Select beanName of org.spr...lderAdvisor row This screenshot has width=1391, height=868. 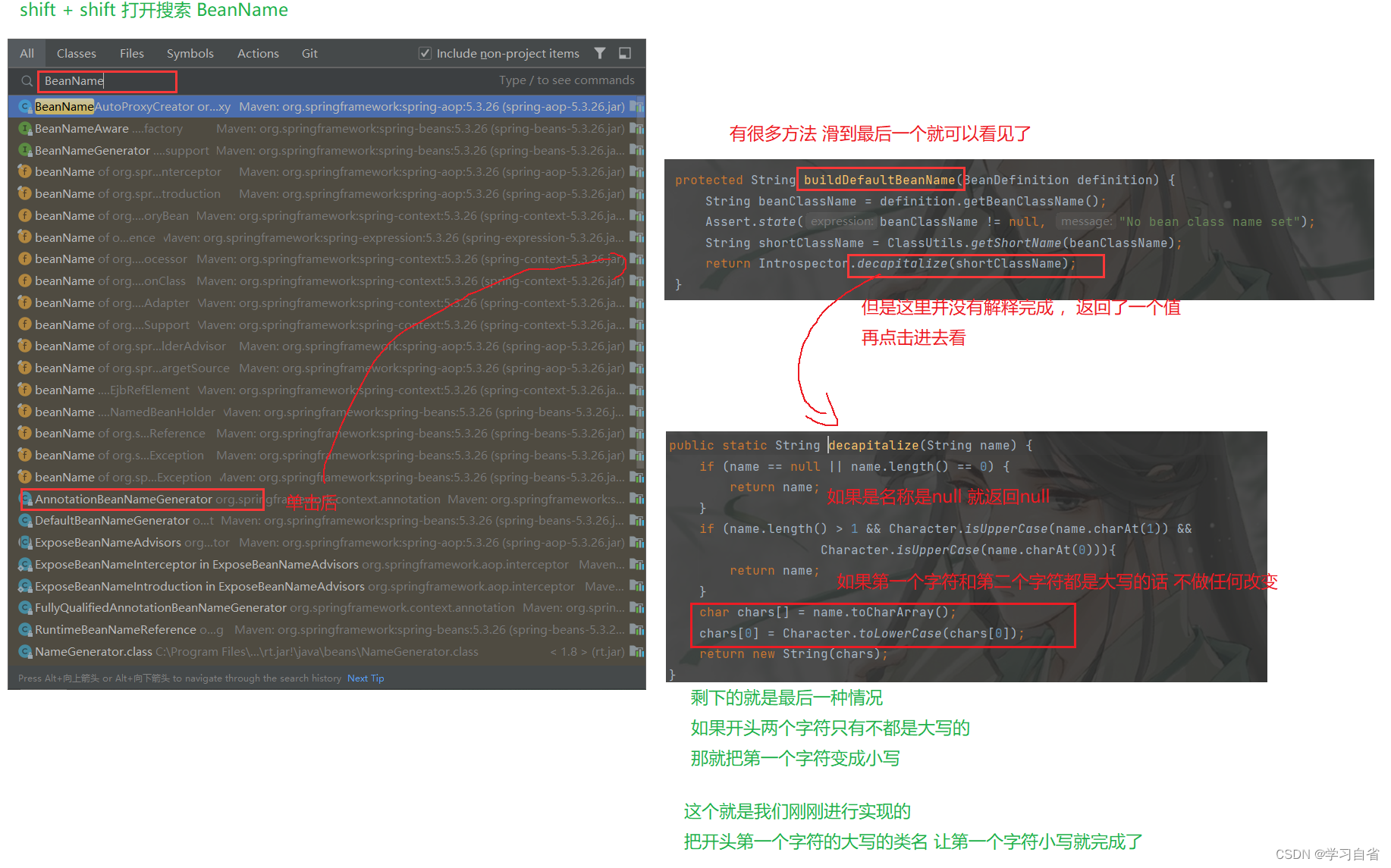click(x=327, y=346)
